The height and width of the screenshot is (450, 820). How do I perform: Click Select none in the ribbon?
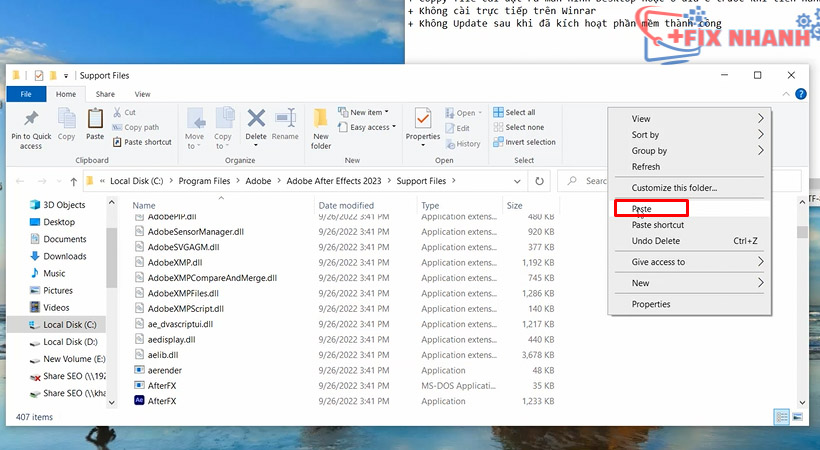pos(519,127)
